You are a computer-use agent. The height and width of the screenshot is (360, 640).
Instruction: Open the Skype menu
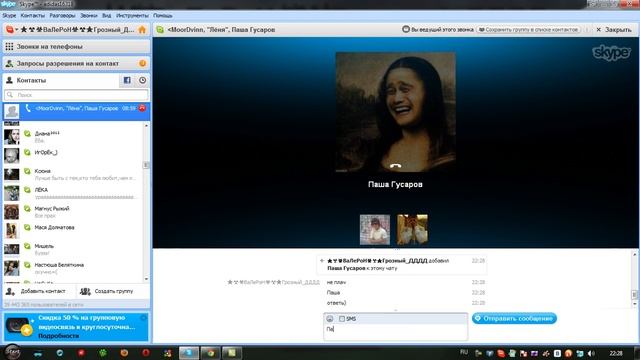(9, 16)
